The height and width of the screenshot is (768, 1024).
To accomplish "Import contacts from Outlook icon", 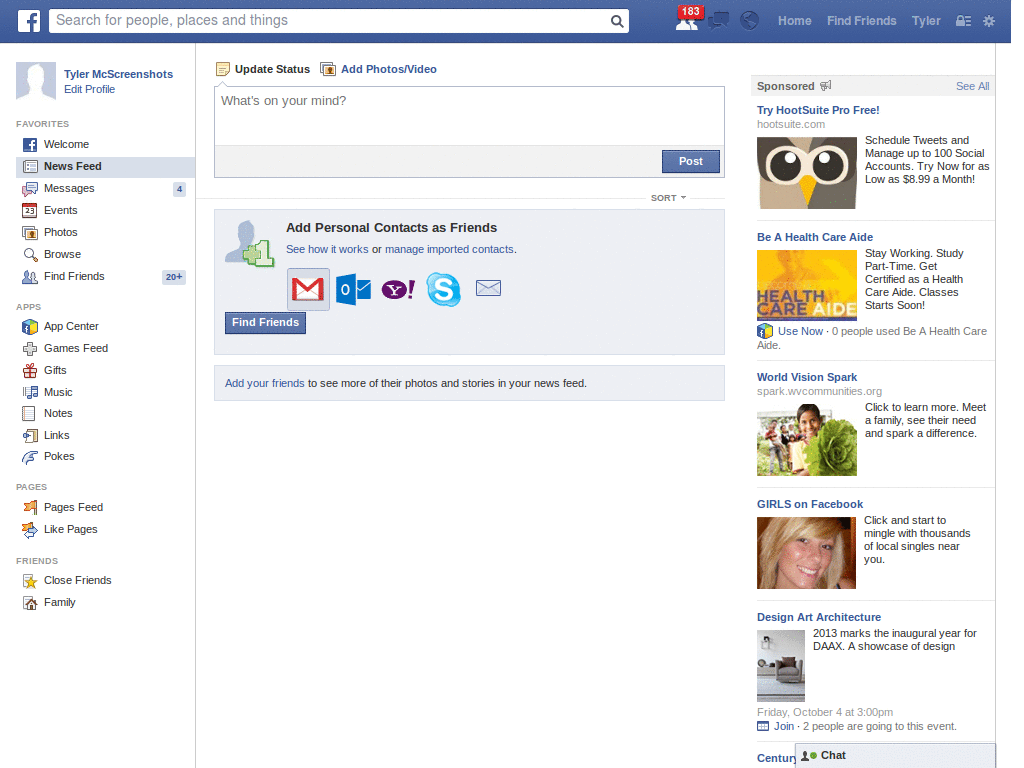I will click(x=353, y=289).
